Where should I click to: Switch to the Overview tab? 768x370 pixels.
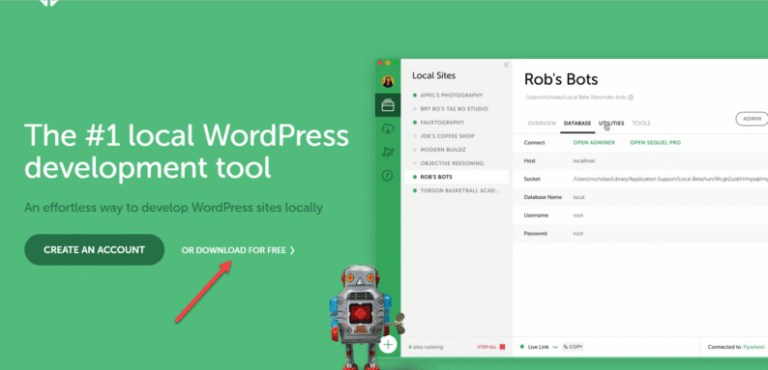[542, 123]
